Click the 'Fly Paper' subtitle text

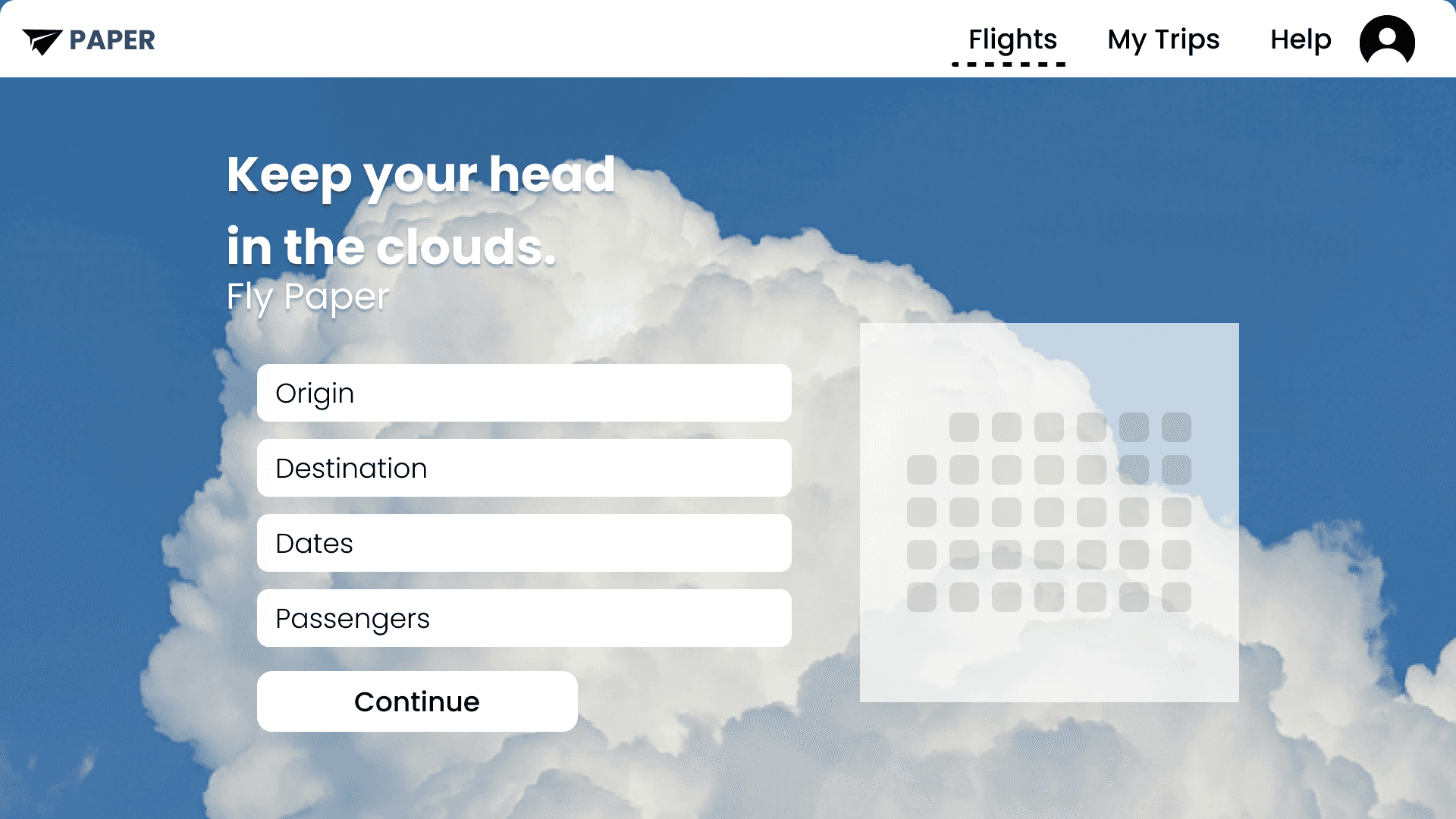(307, 297)
